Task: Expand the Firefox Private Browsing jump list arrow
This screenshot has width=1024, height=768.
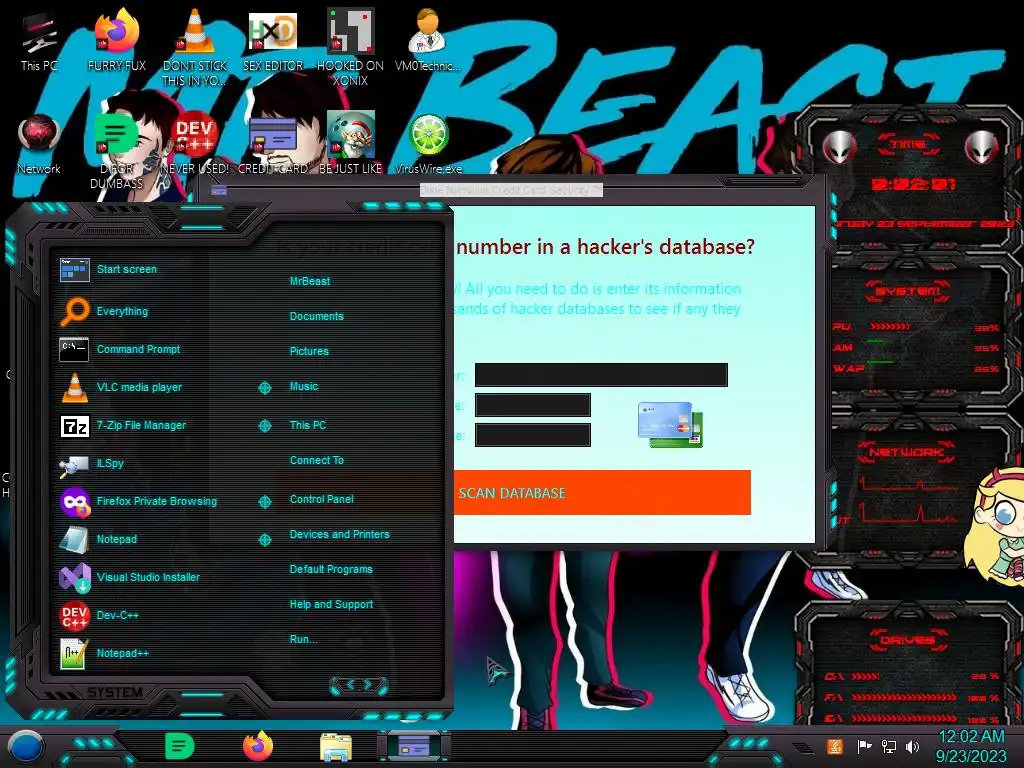Action: [264, 502]
